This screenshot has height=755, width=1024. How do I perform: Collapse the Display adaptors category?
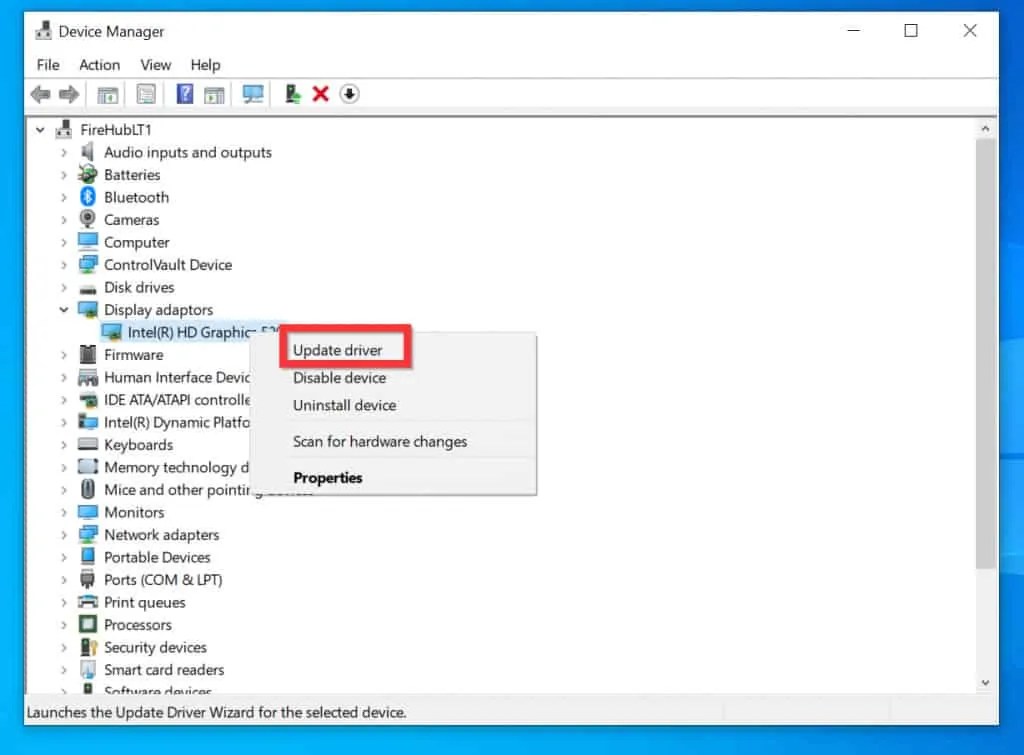pos(63,309)
